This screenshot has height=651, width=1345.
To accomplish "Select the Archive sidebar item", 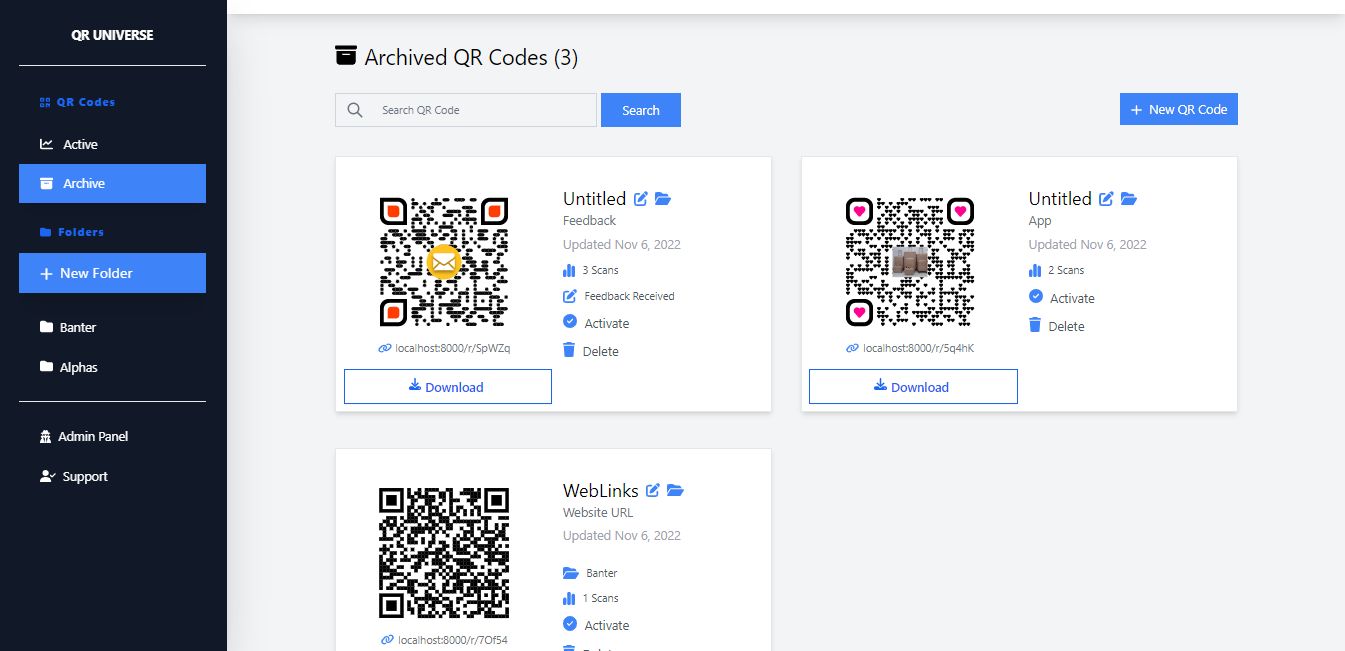I will click(x=112, y=183).
